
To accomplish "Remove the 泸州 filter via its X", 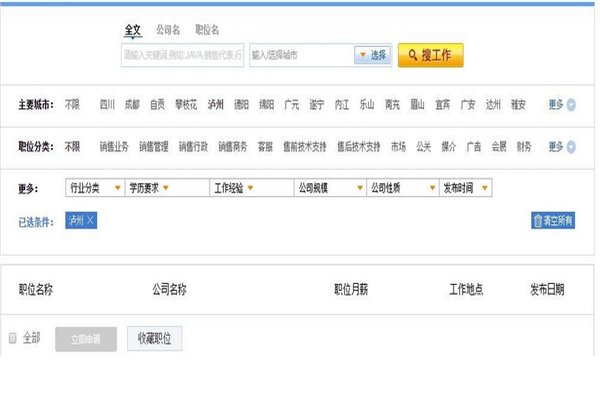I will coord(90,220).
